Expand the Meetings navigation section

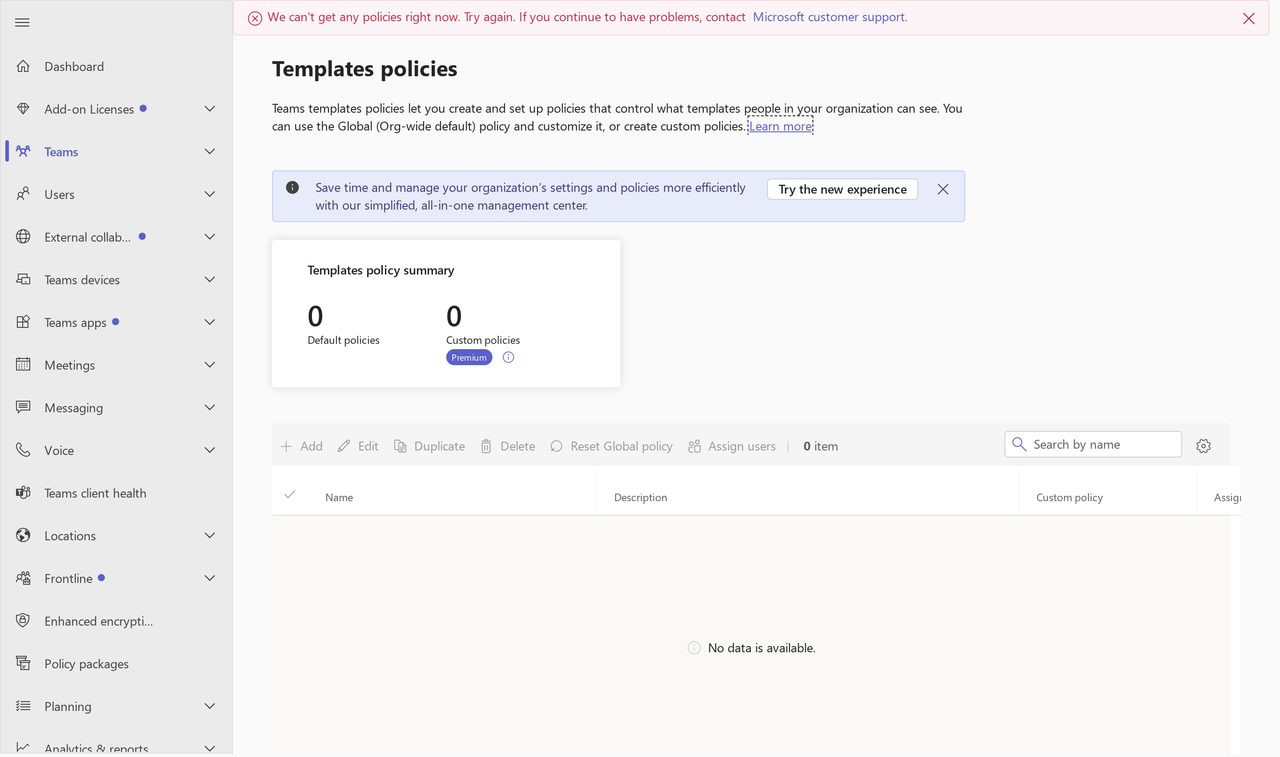(210, 365)
